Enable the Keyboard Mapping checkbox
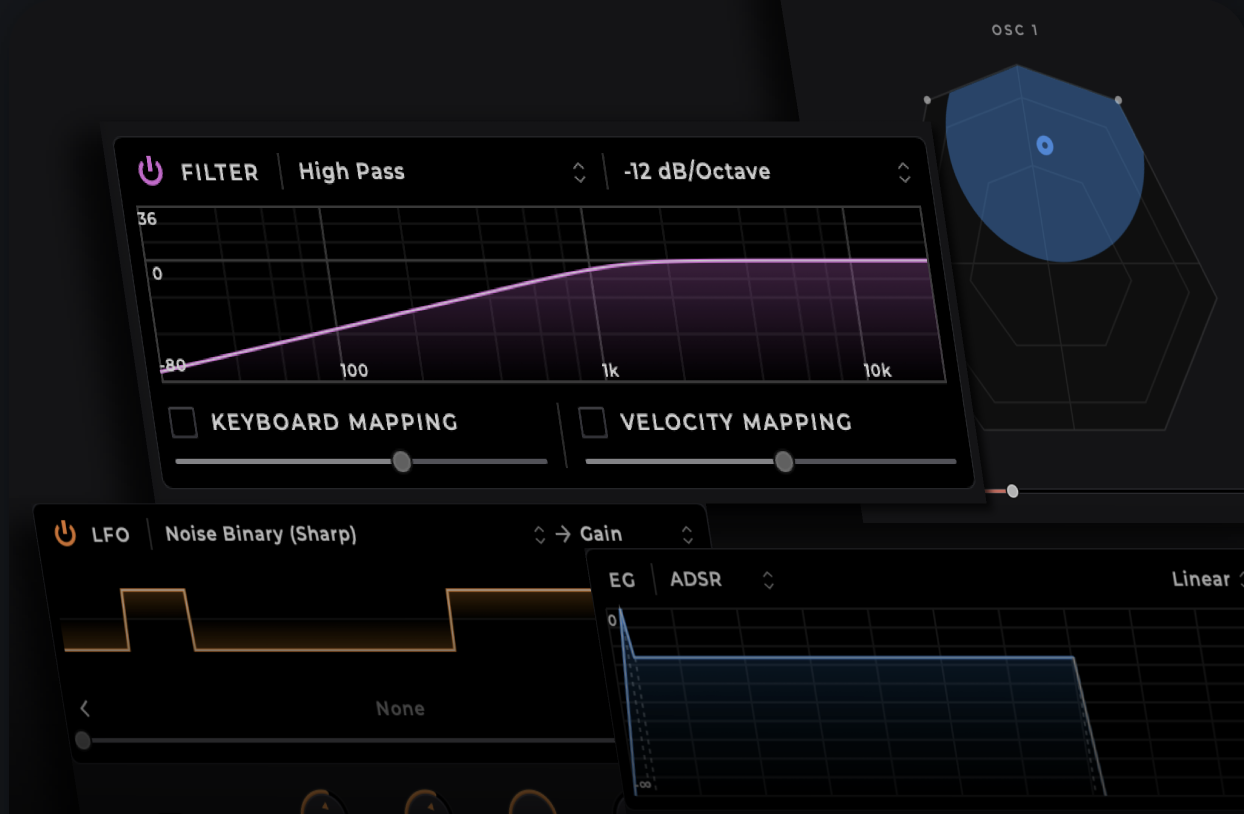Image resolution: width=1244 pixels, height=814 pixels. point(184,422)
